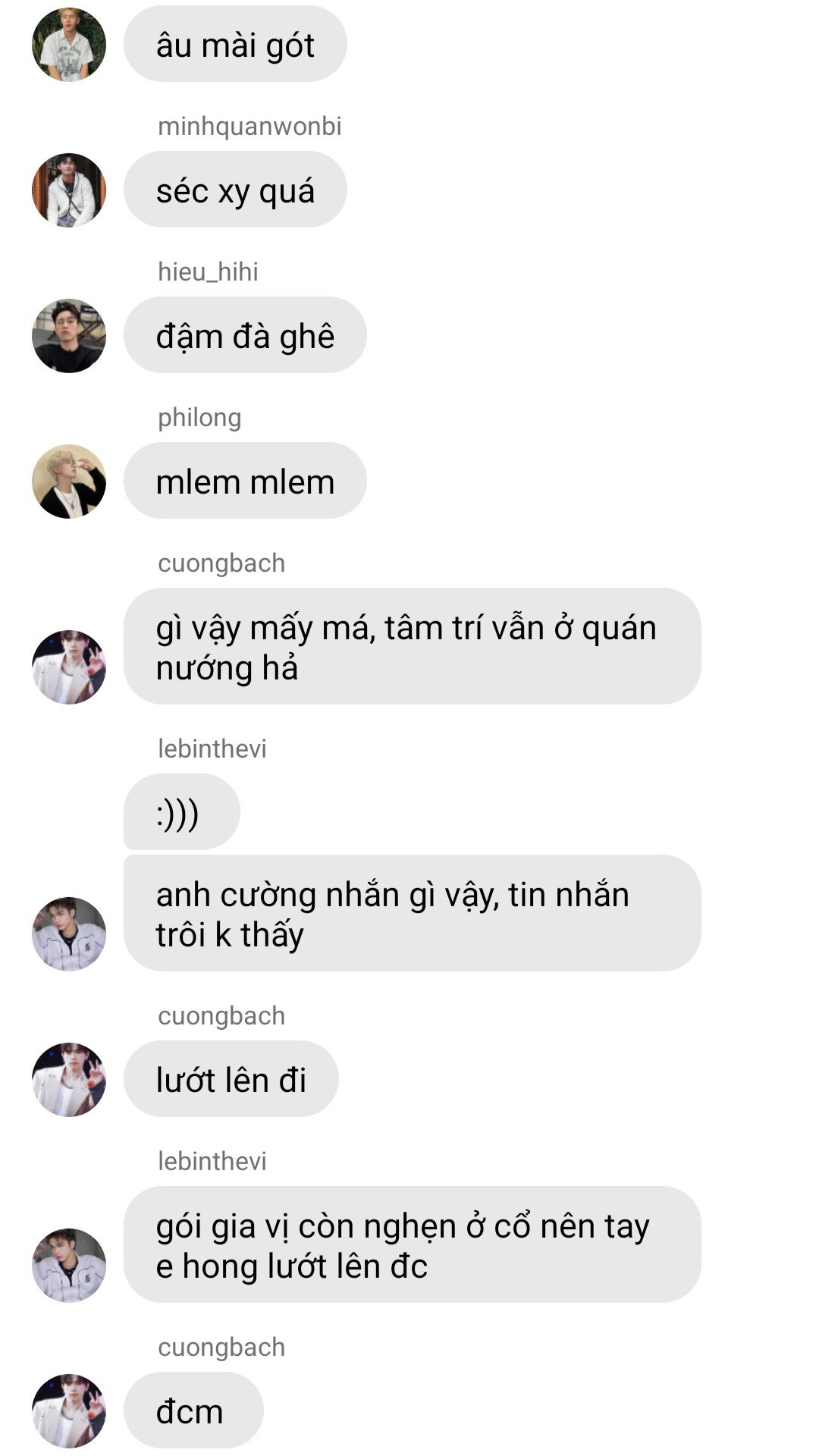Select the "âu mài gót" message bubble
Image resolution: width=819 pixels, height=1456 pixels.
coord(235,44)
